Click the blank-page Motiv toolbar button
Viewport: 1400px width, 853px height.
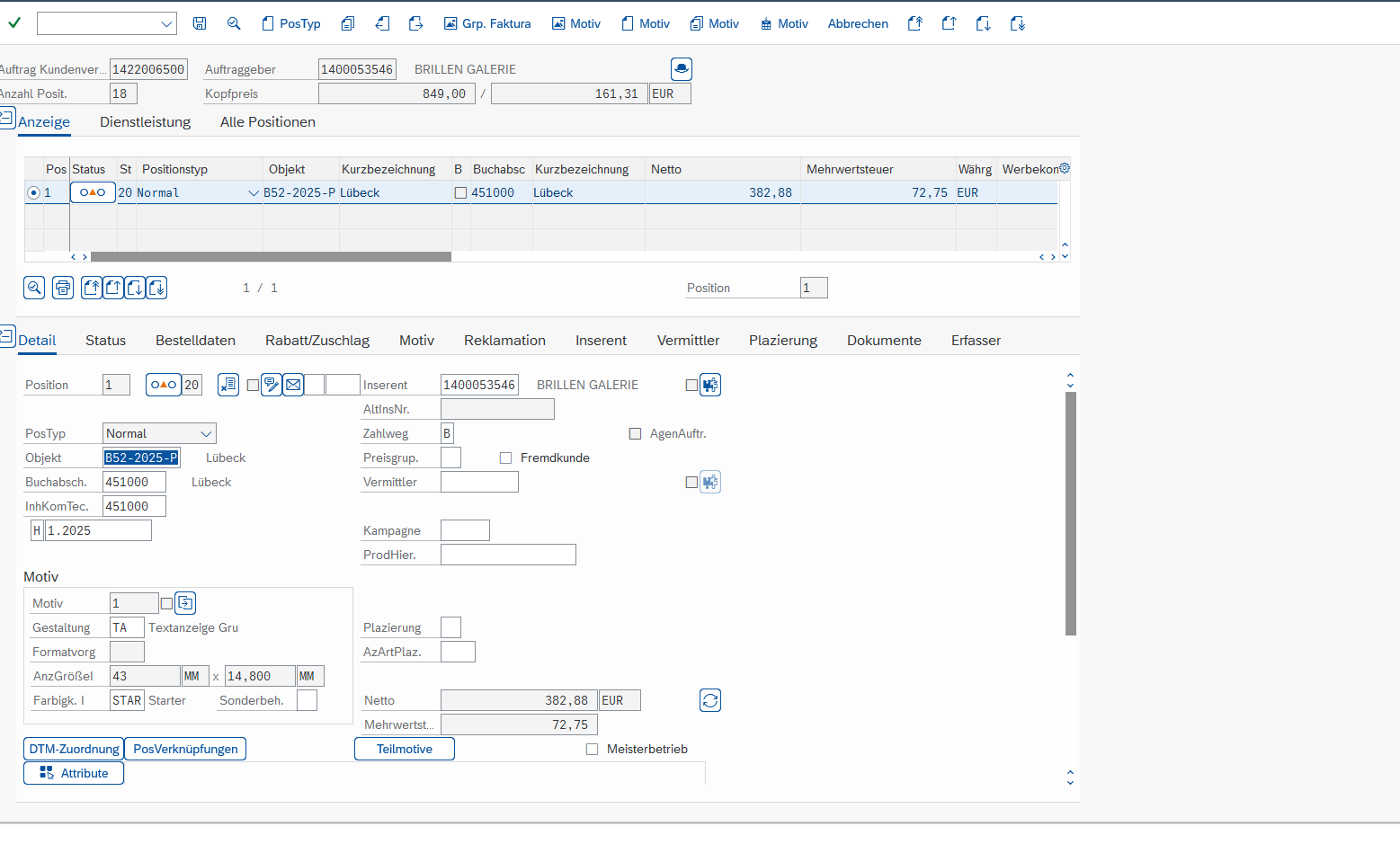pos(646,23)
